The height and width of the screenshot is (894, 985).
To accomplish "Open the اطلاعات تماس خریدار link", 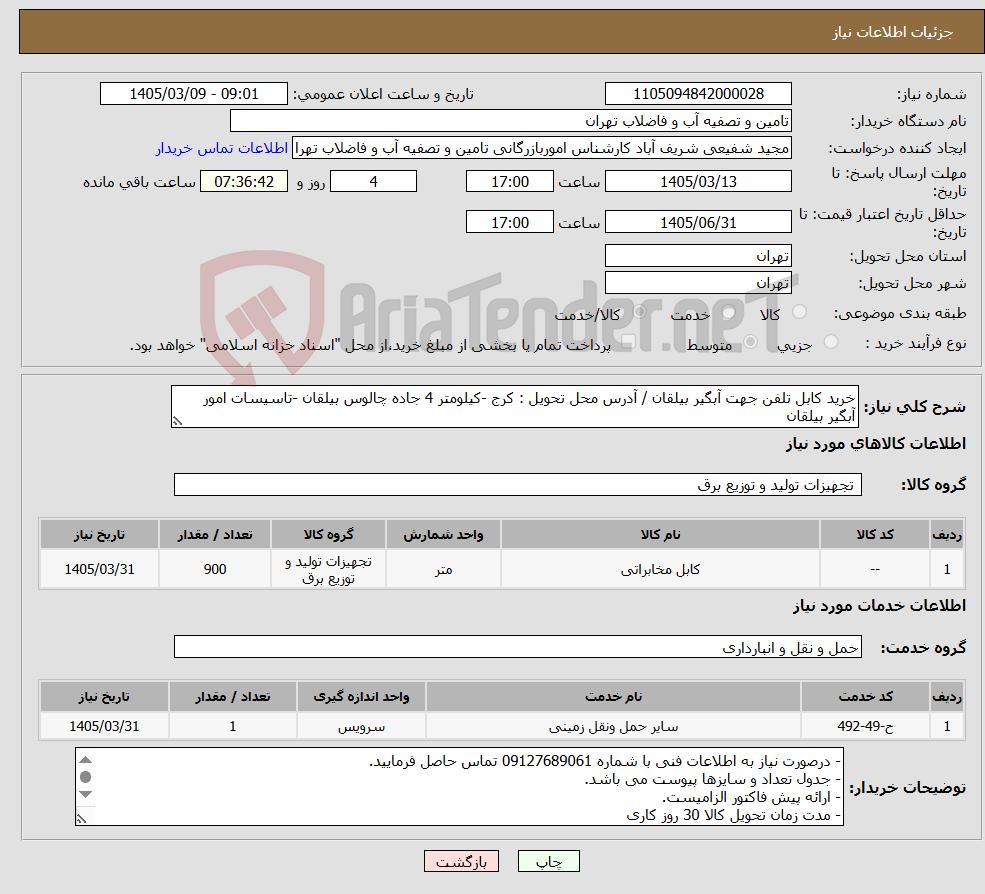I will point(222,148).
